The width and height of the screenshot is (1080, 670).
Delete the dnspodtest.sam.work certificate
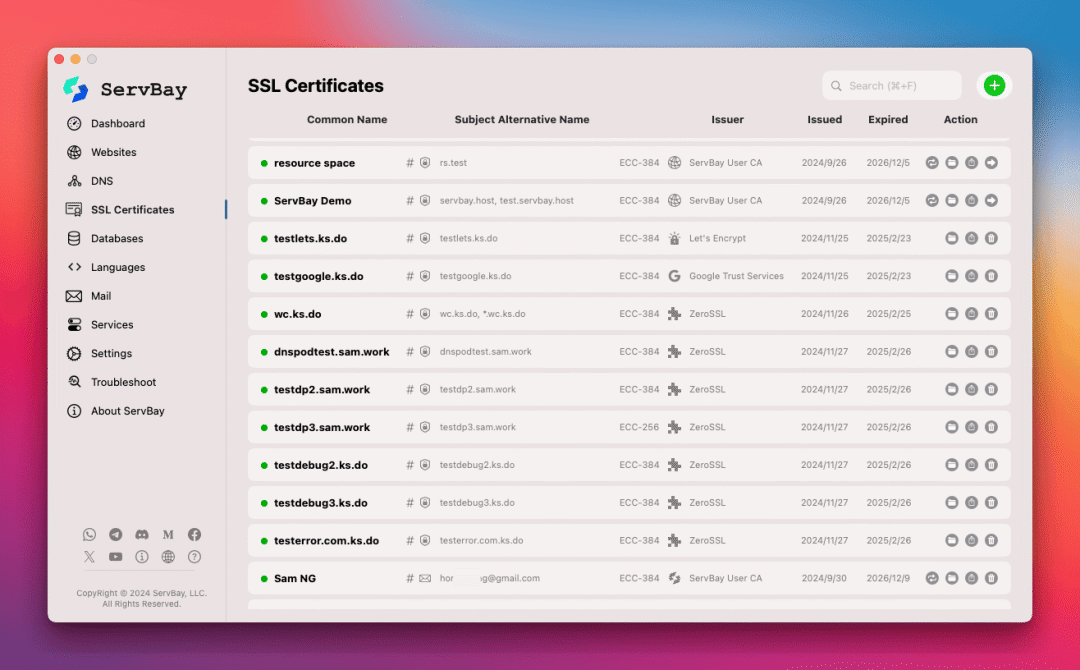(x=991, y=352)
